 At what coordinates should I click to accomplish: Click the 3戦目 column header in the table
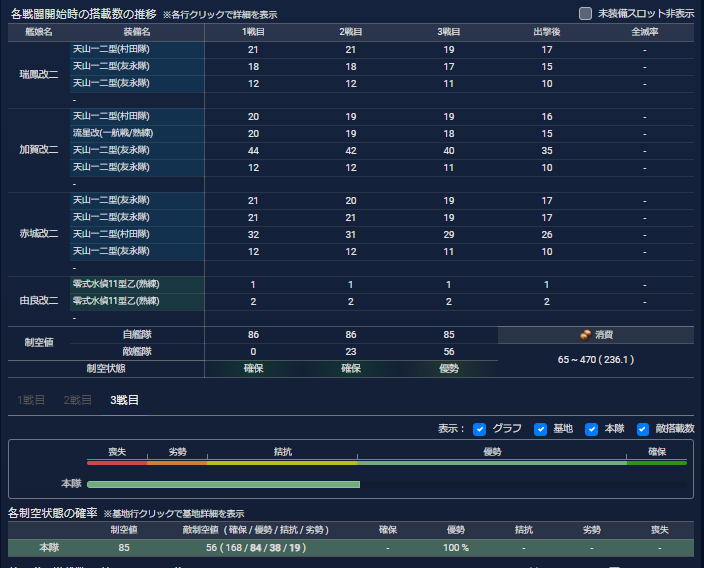tap(449, 32)
